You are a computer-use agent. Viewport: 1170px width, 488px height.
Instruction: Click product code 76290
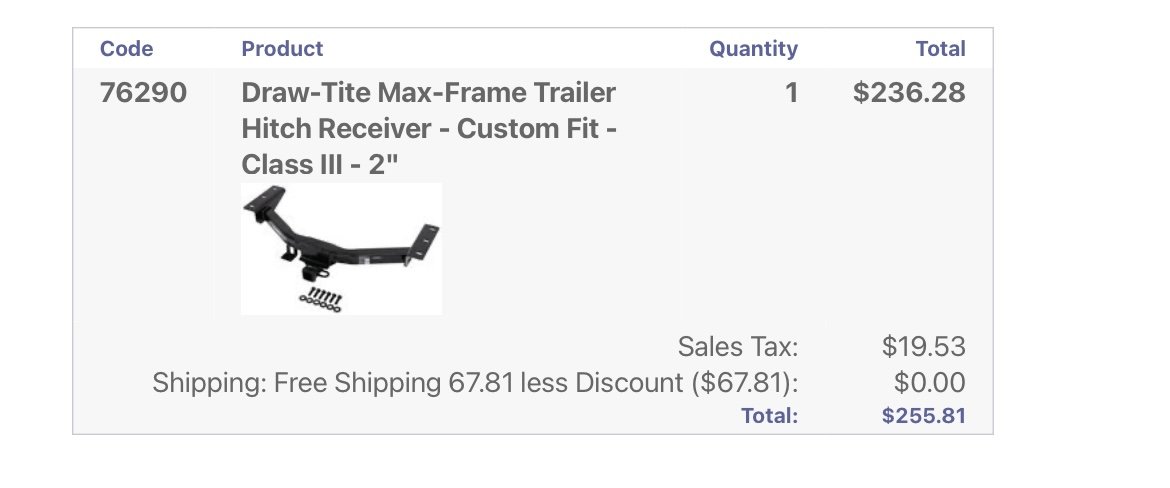coord(143,93)
